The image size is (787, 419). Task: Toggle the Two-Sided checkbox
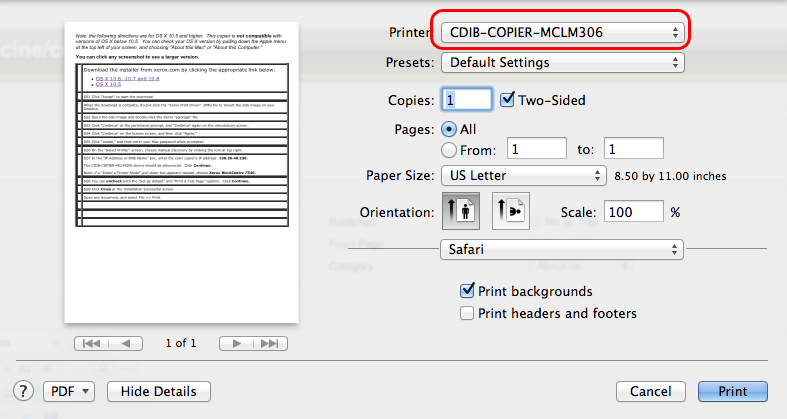[x=508, y=100]
